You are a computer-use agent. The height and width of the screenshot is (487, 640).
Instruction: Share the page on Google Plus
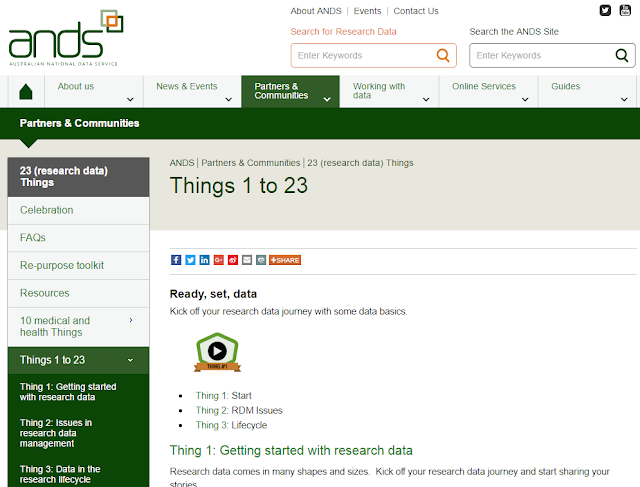(219, 260)
